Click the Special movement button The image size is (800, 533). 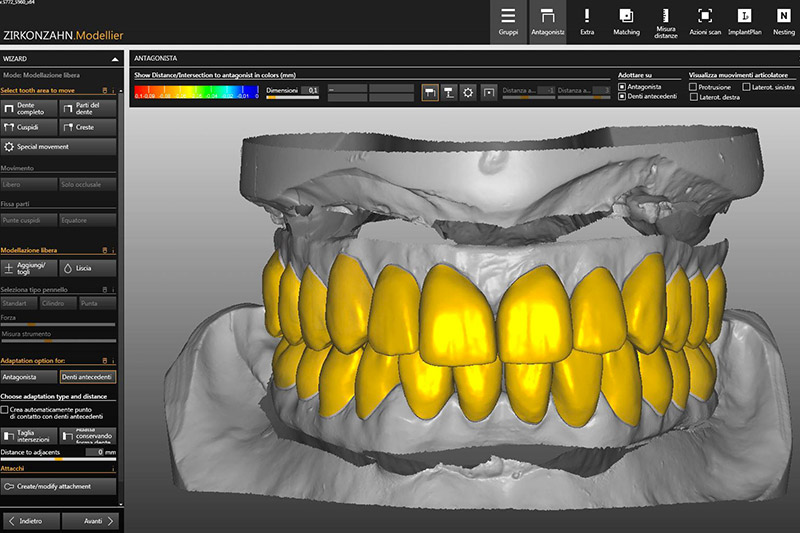[59, 146]
